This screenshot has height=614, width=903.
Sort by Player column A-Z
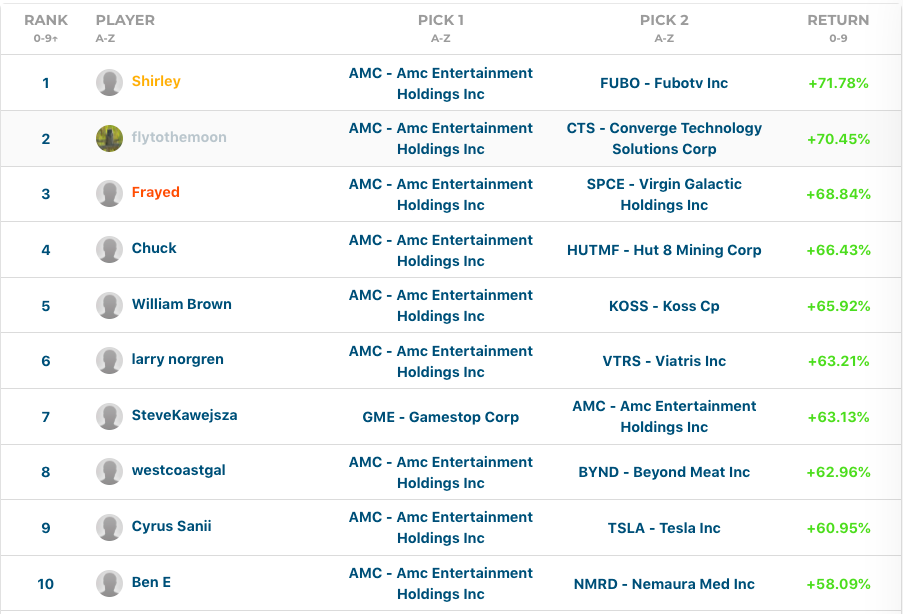point(125,20)
